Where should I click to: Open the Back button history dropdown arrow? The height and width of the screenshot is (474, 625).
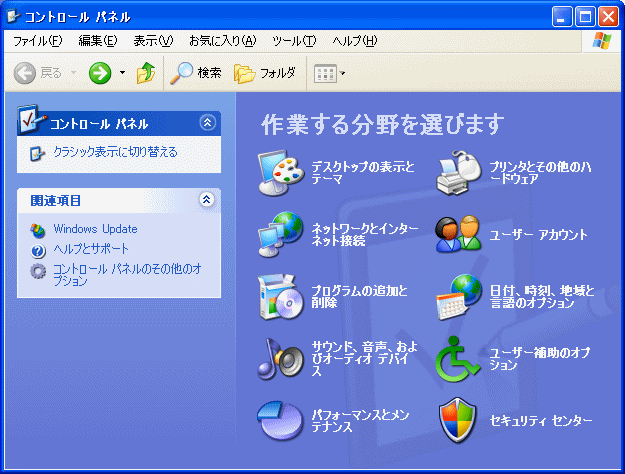(73, 73)
